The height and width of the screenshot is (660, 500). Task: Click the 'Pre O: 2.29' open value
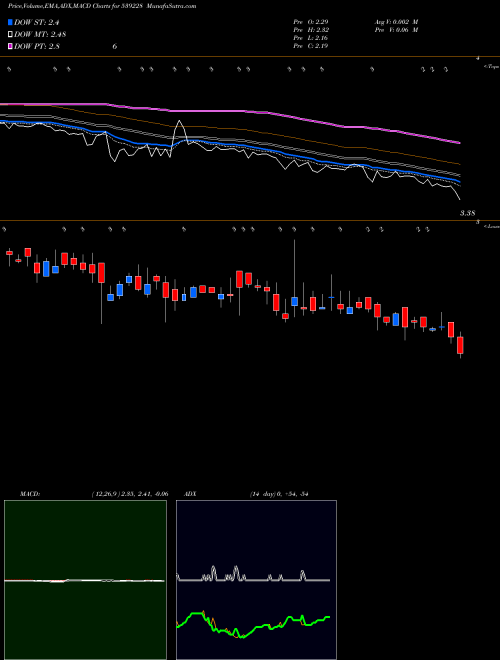[x=311, y=21]
